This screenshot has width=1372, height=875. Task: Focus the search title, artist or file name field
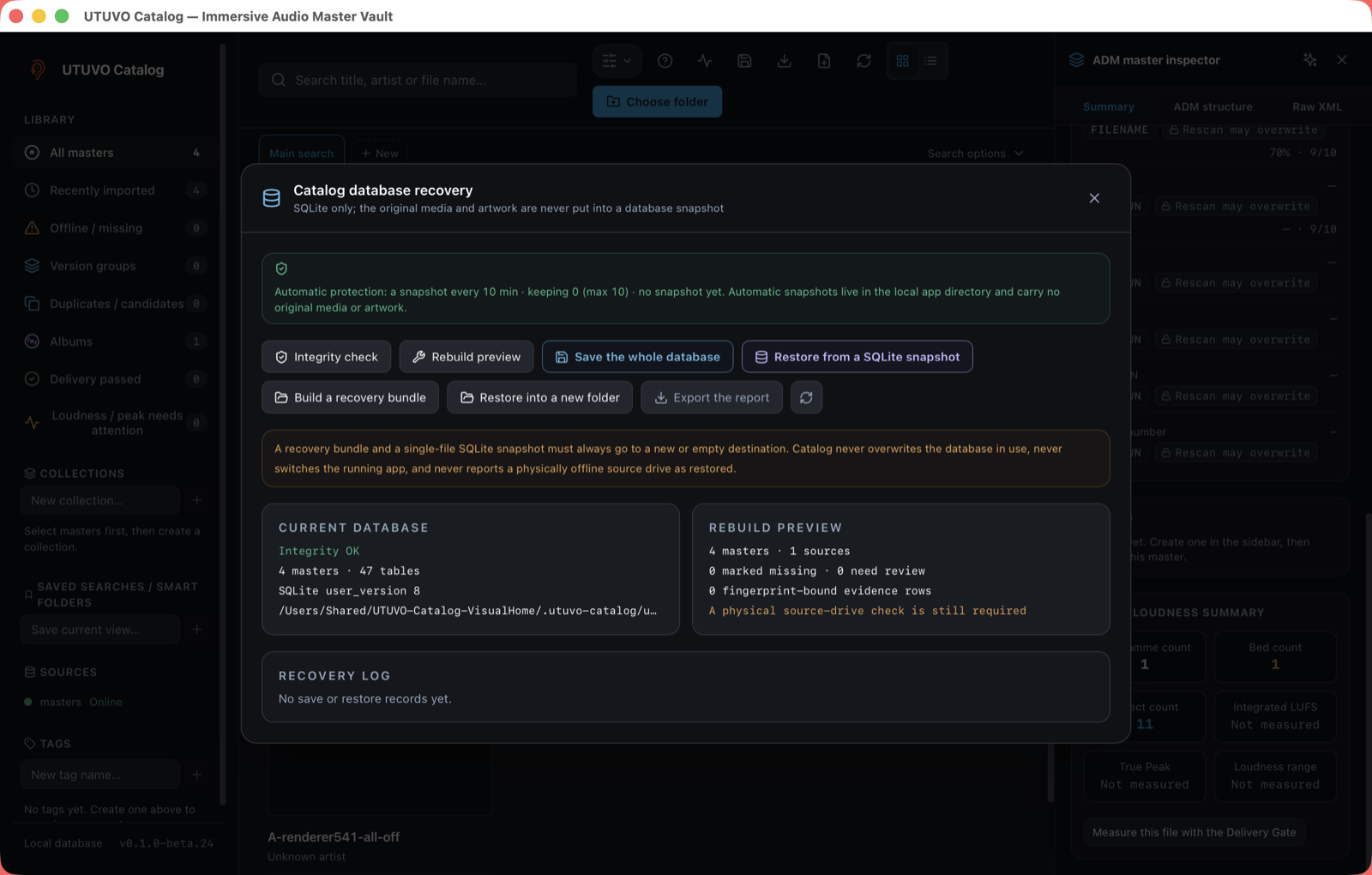tap(418, 80)
